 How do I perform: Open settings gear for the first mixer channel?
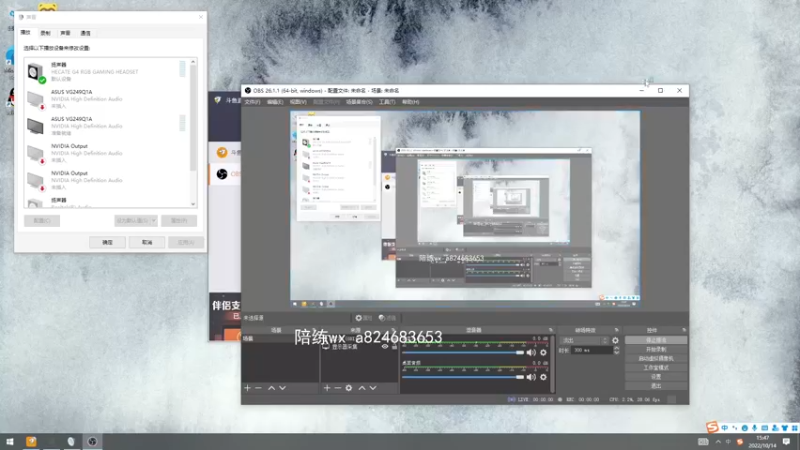pos(543,353)
